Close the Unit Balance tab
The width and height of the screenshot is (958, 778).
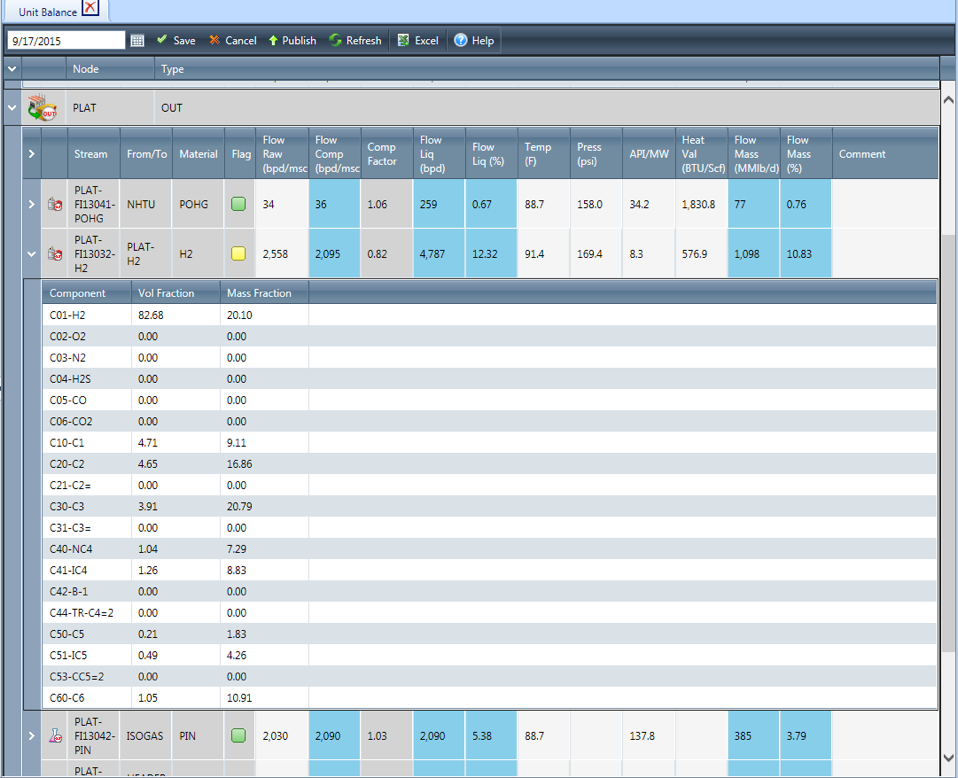(91, 8)
